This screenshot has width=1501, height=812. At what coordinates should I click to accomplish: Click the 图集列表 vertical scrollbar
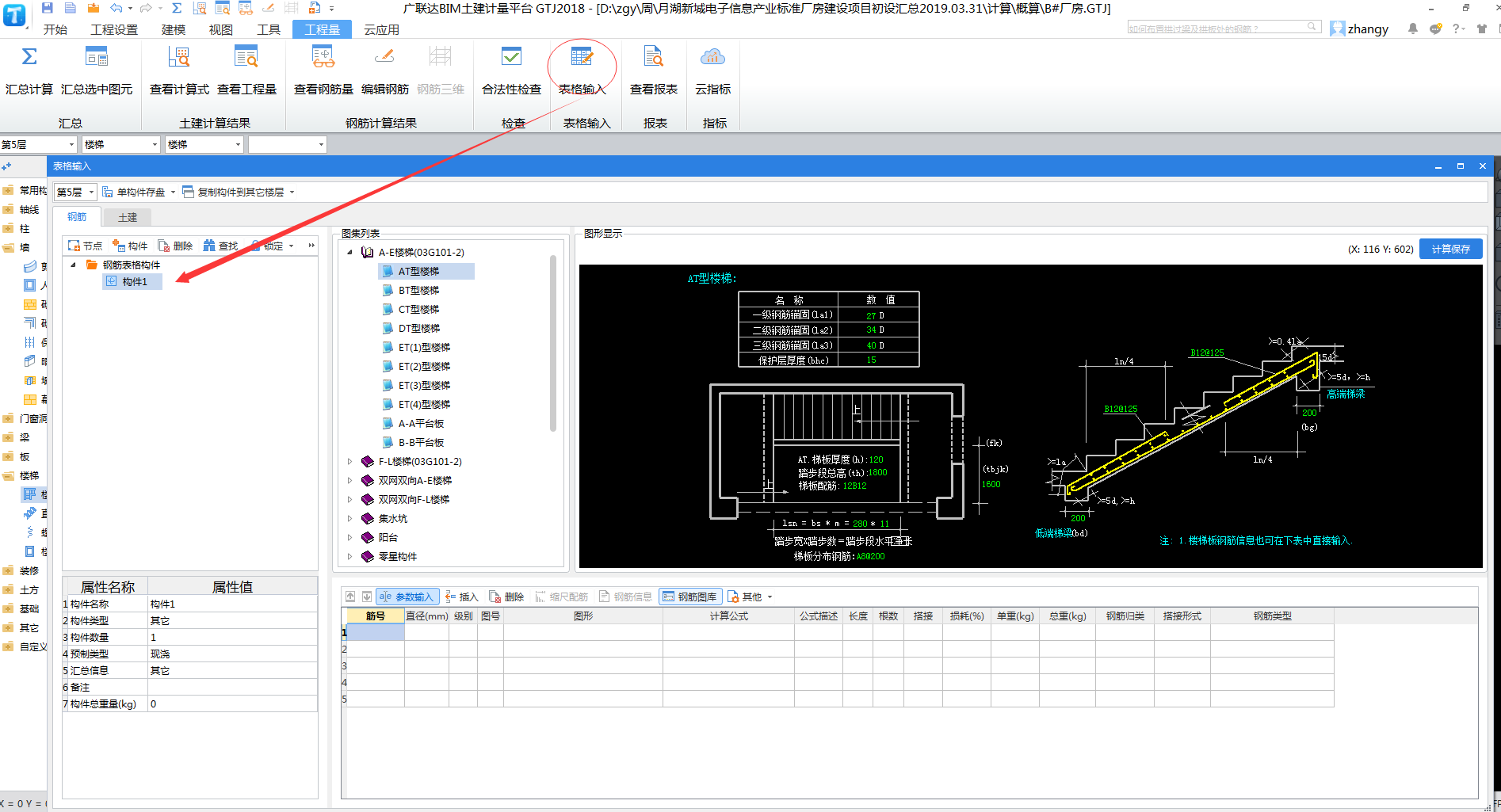click(552, 343)
